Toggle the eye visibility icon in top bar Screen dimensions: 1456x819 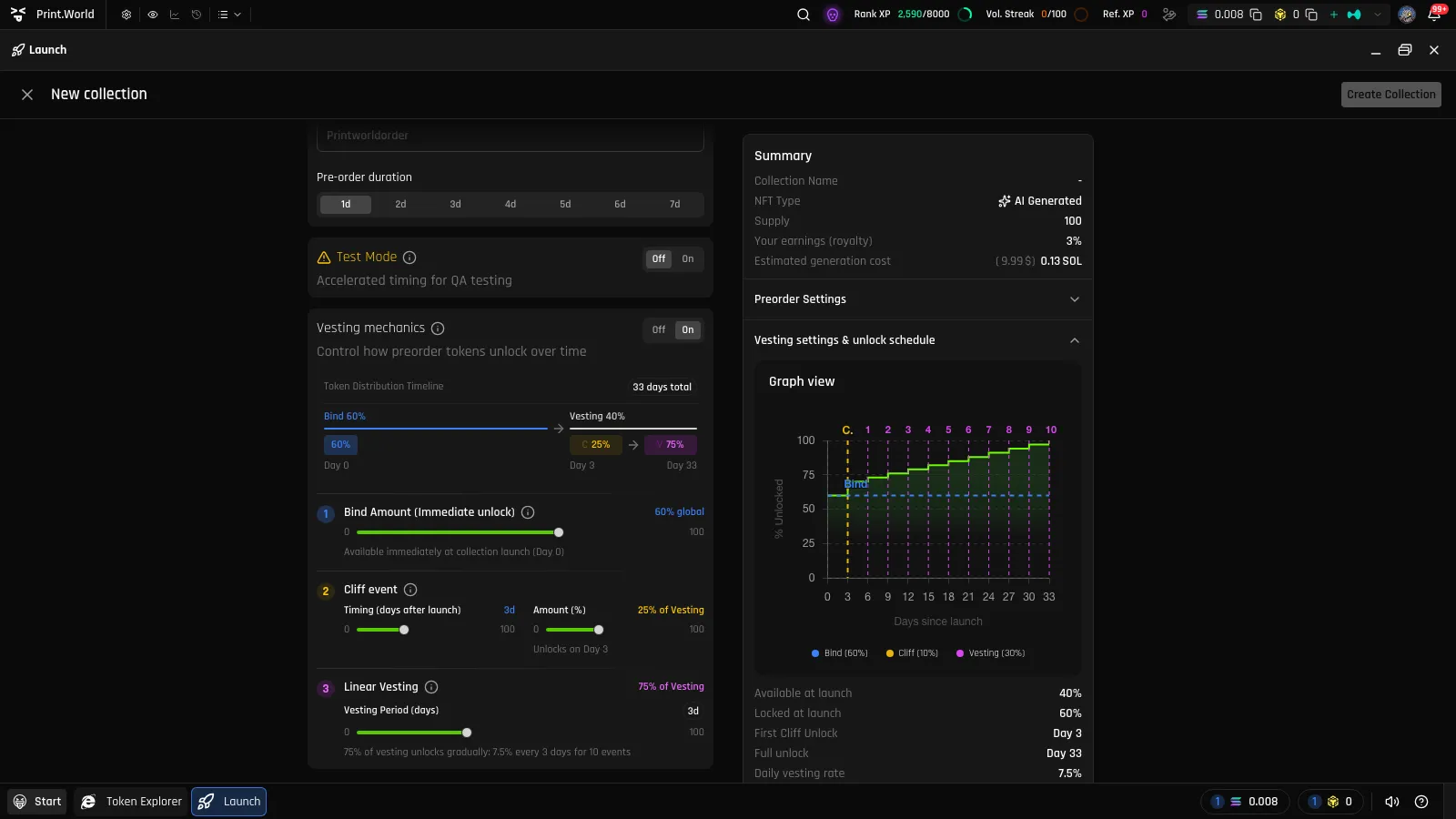(x=152, y=15)
